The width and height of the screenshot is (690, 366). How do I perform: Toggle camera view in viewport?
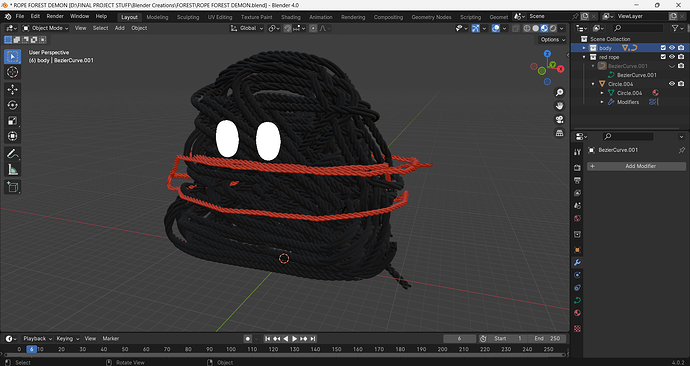[x=559, y=119]
